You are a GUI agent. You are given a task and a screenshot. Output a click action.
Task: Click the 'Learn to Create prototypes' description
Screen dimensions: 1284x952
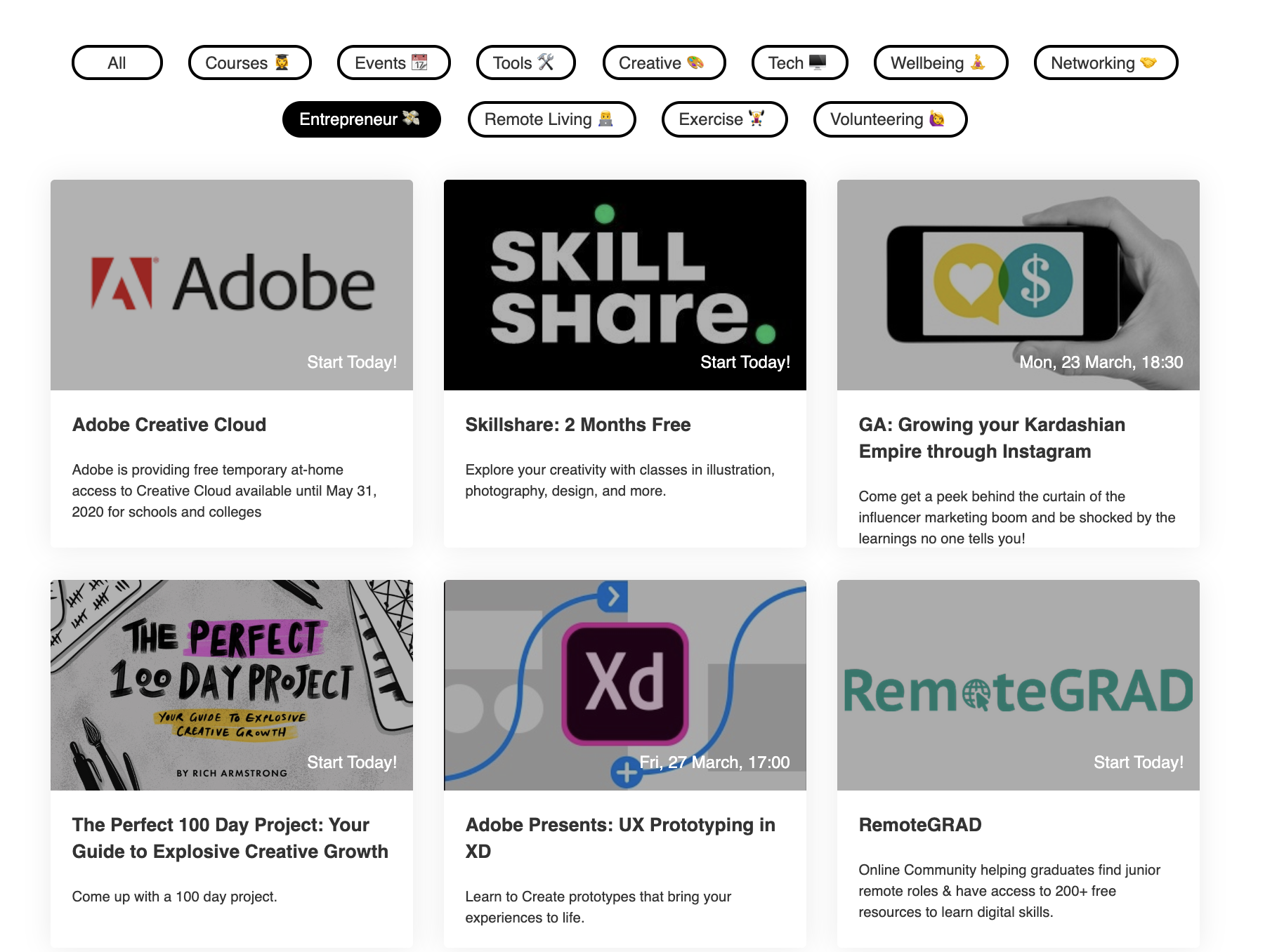(x=598, y=907)
